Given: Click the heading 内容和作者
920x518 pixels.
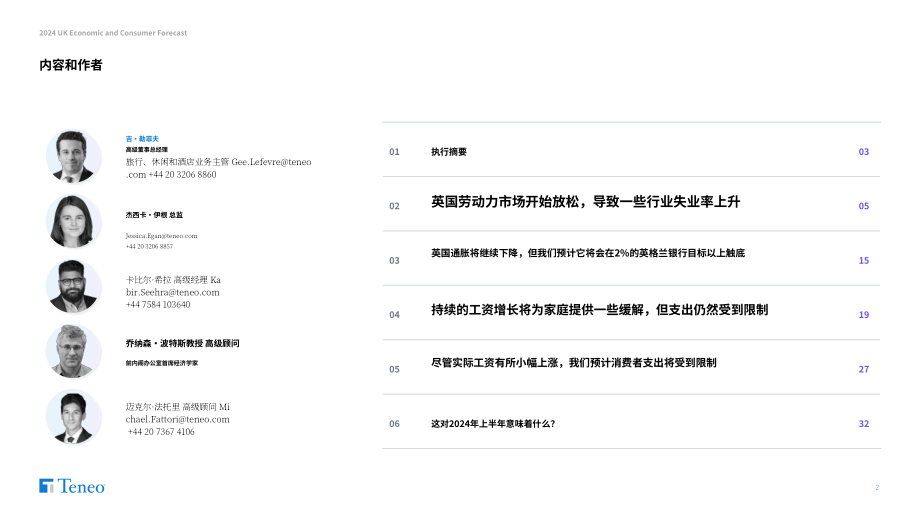Looking at the screenshot, I should tap(71, 65).
